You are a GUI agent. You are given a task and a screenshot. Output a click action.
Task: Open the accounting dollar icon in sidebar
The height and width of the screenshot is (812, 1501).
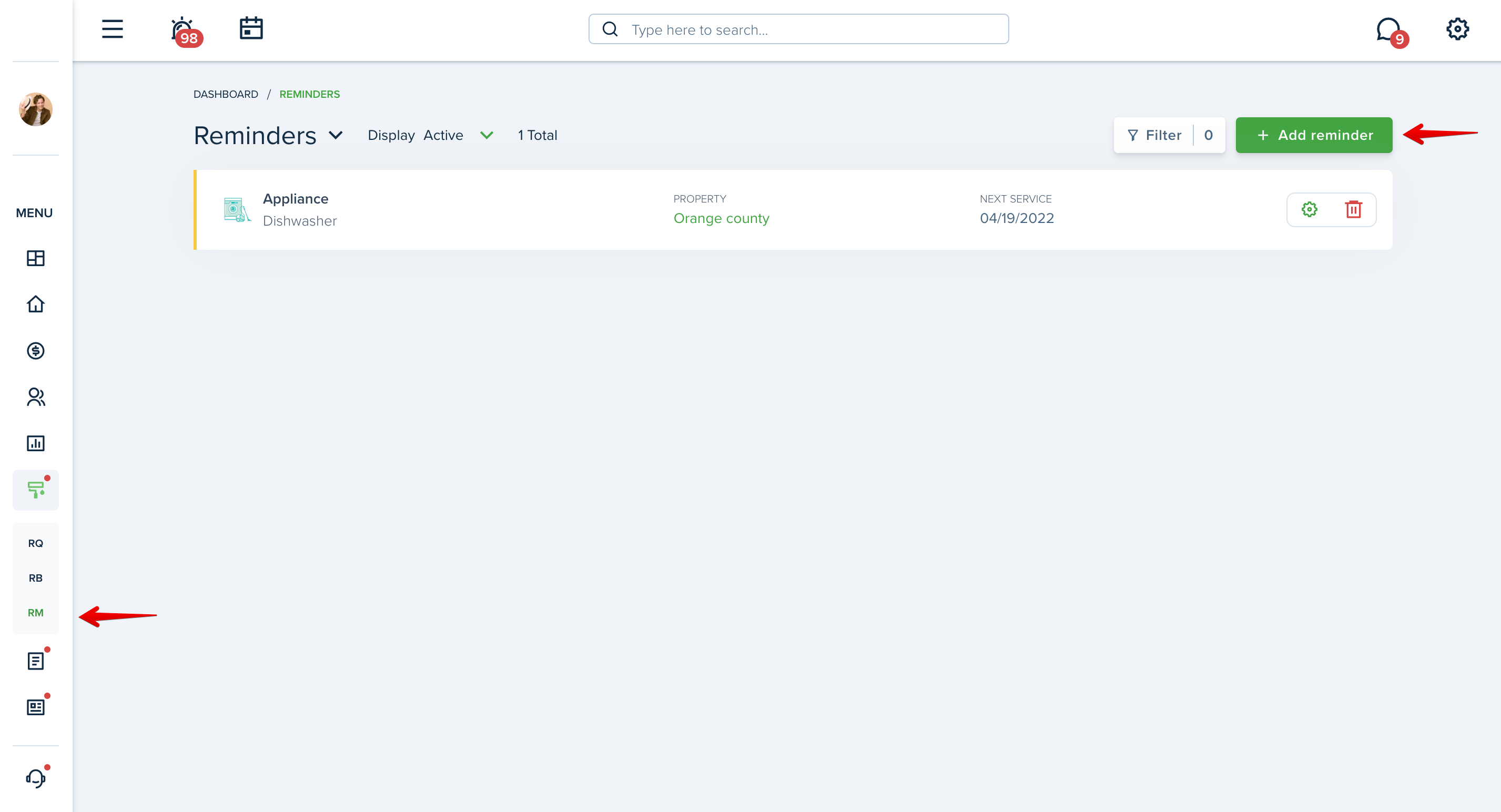tap(36, 351)
